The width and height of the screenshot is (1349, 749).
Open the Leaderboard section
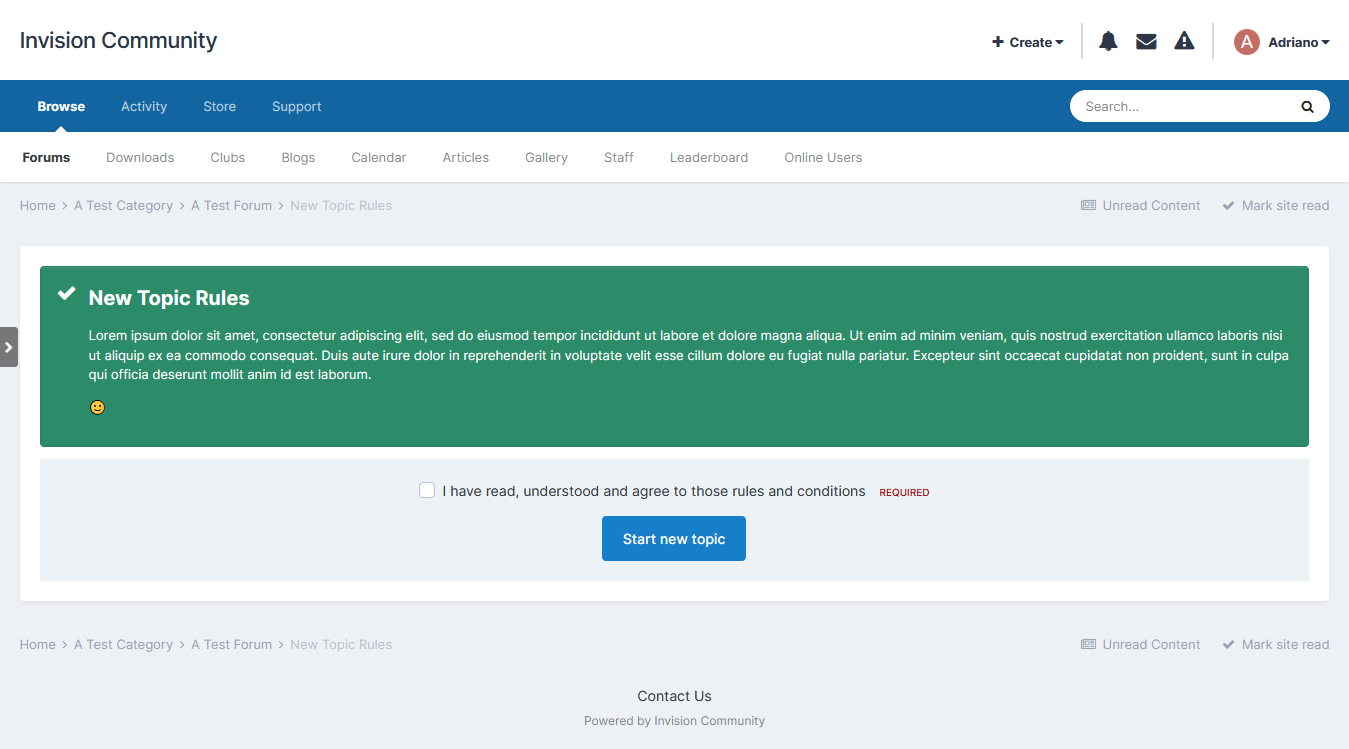point(708,157)
